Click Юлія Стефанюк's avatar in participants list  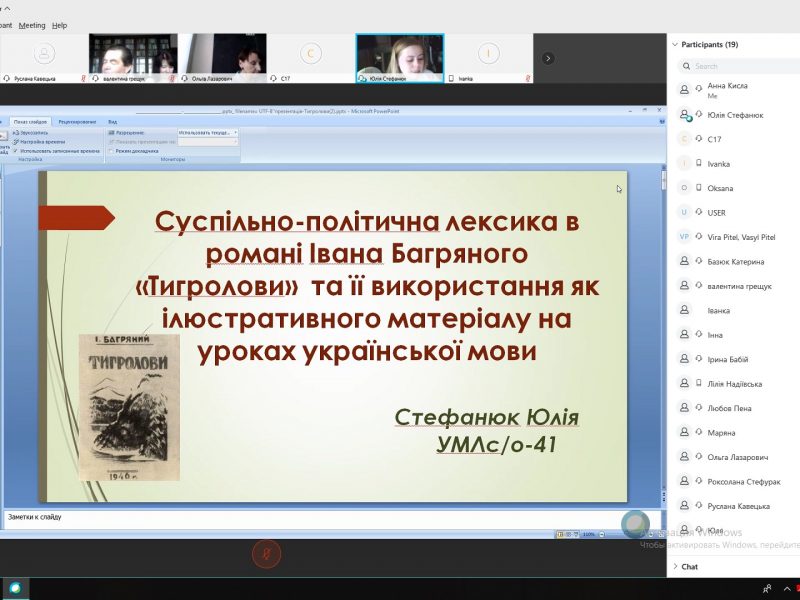pos(685,115)
